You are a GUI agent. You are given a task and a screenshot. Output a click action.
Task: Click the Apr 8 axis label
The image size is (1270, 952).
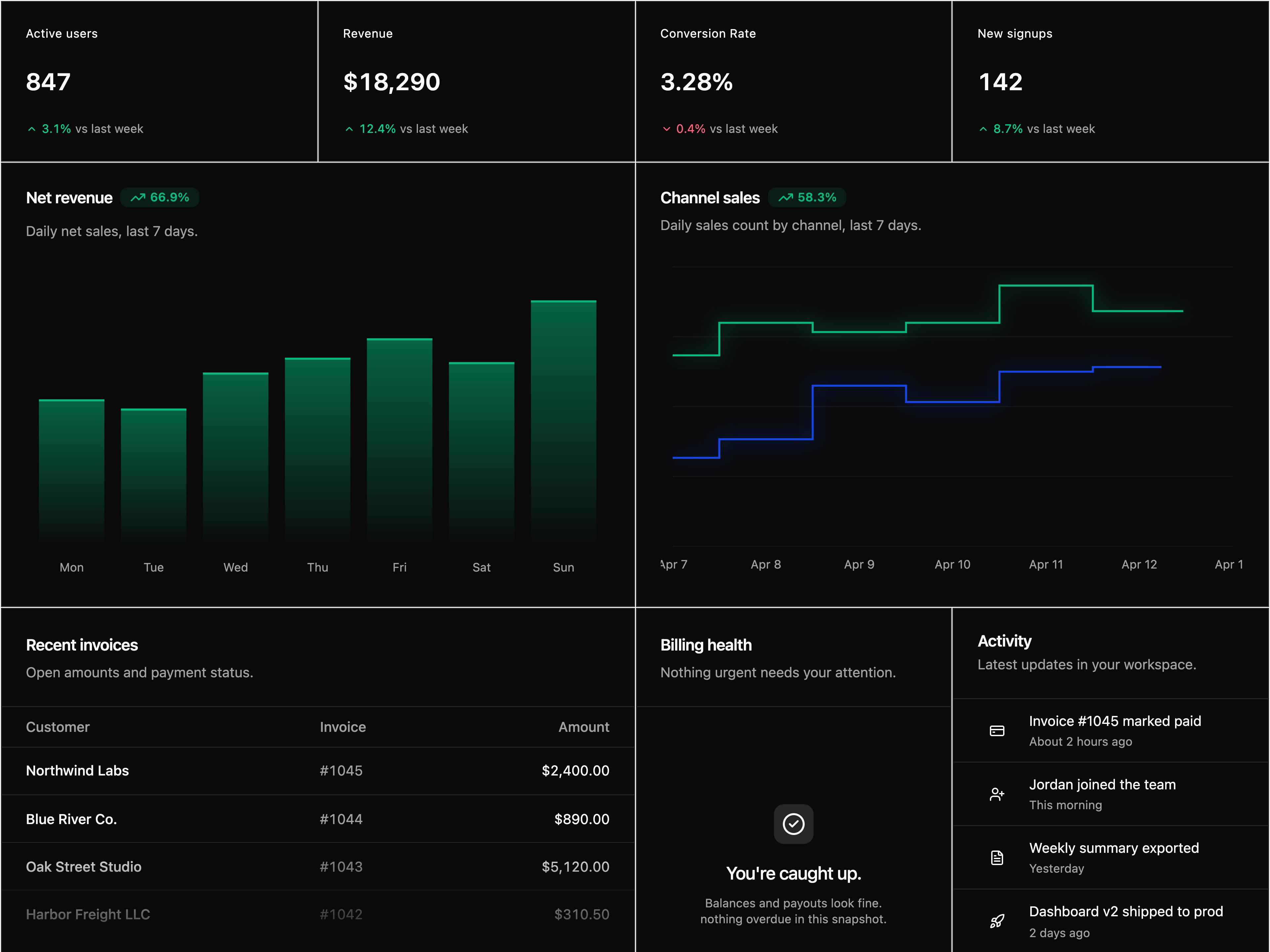pos(766,565)
